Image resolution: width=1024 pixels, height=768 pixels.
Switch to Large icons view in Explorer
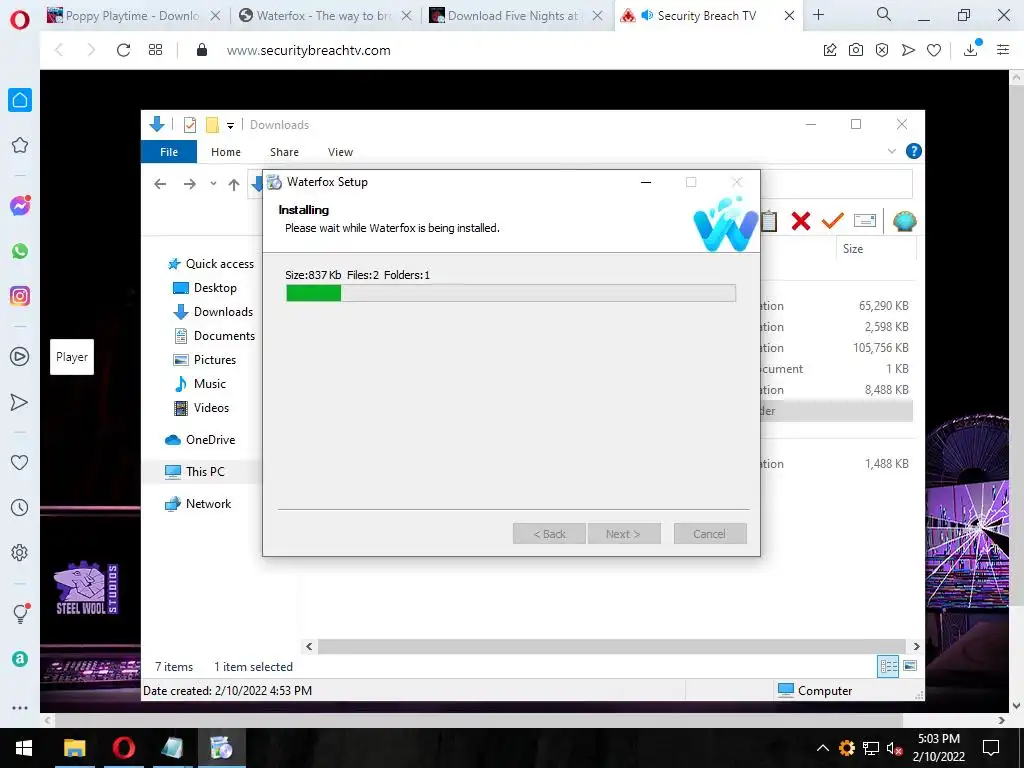910,666
